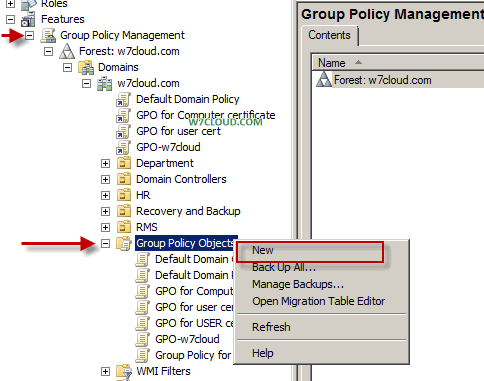Image resolution: width=484 pixels, height=381 pixels.
Task: Select Back Up All from context menu
Action: click(x=283, y=267)
